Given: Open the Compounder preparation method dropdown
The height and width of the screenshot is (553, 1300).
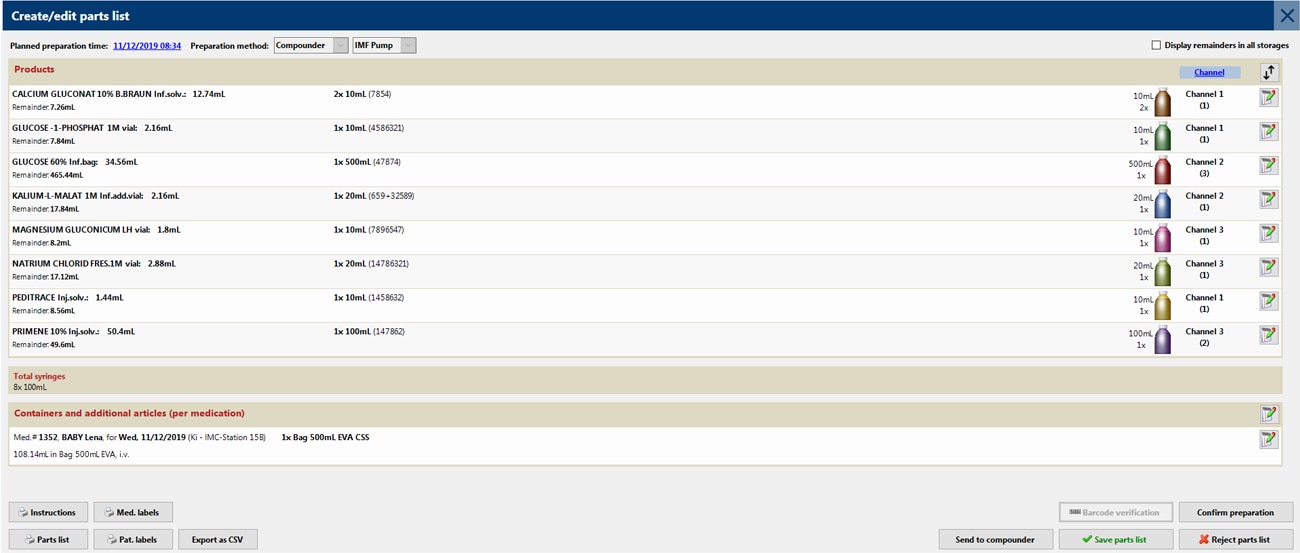Looking at the screenshot, I should [x=339, y=45].
